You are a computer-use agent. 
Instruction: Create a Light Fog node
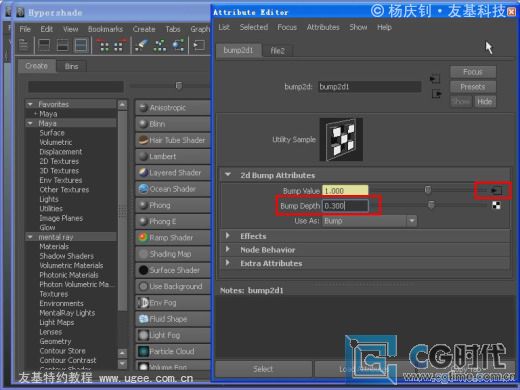click(x=173, y=335)
